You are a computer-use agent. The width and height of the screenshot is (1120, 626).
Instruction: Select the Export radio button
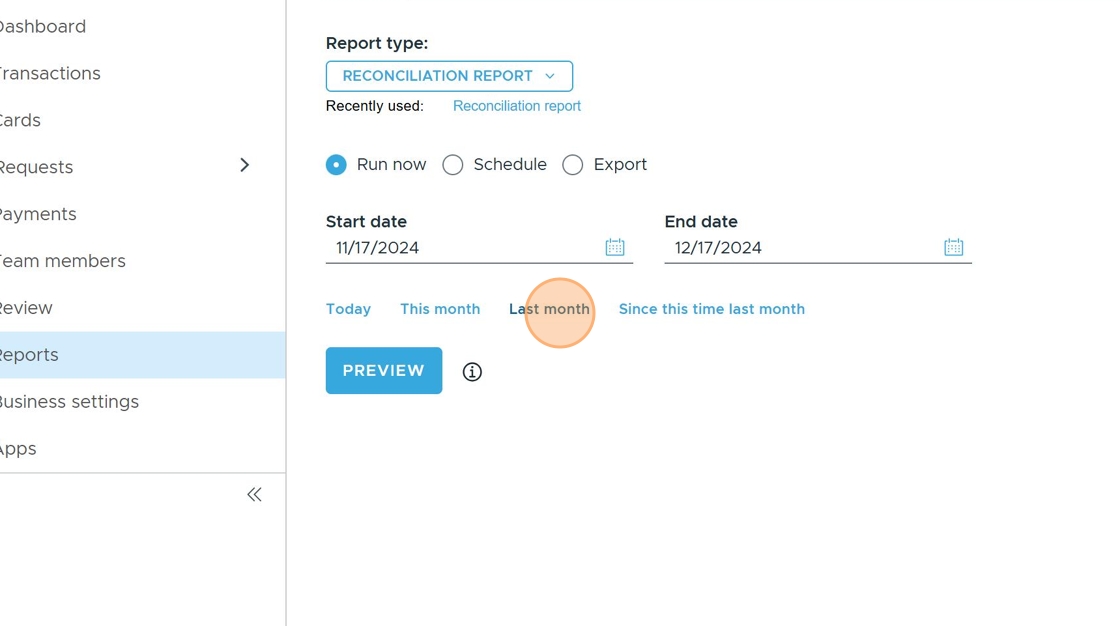click(x=573, y=165)
